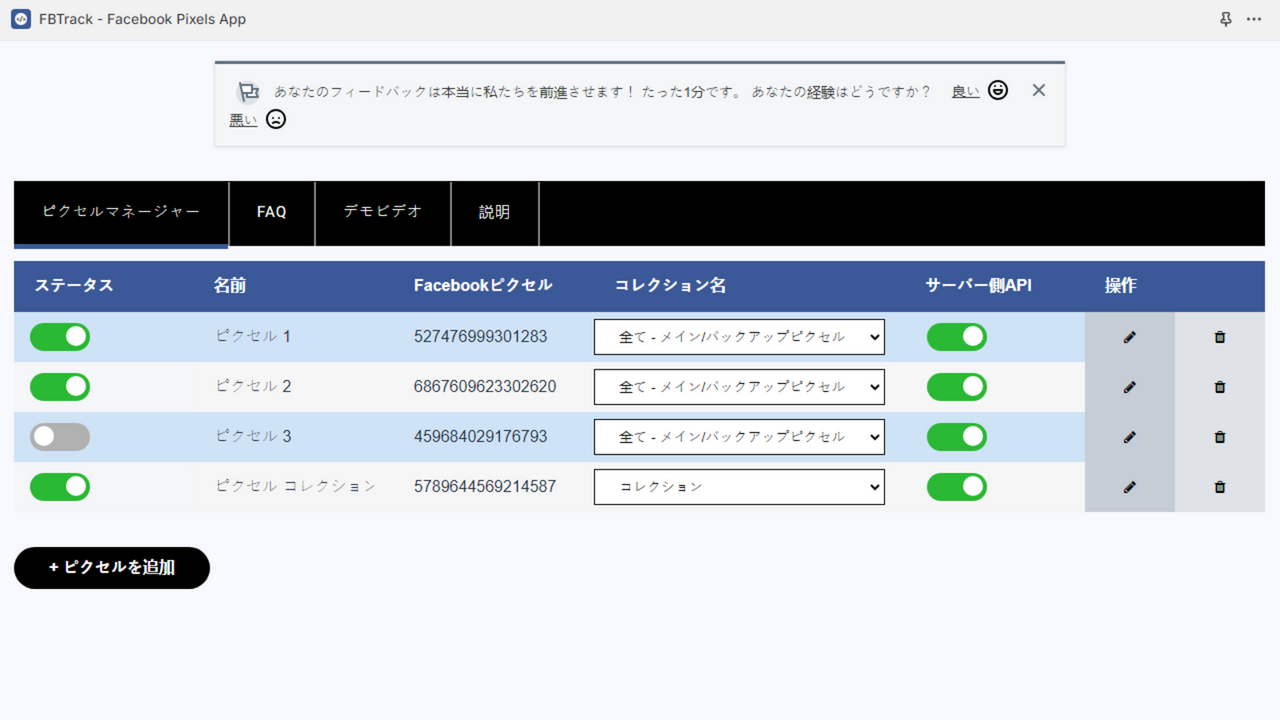Screen dimensions: 1280x720
Task: Click the 名前 column header
Action: click(230, 286)
